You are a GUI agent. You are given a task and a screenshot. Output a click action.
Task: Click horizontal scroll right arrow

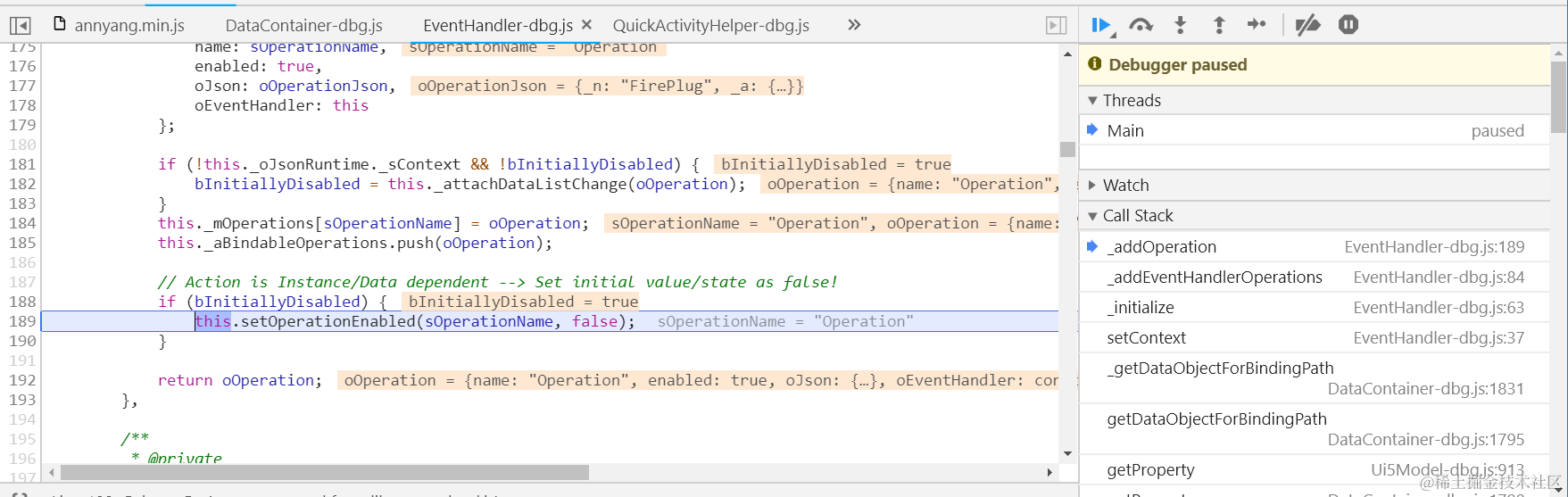tap(1049, 472)
